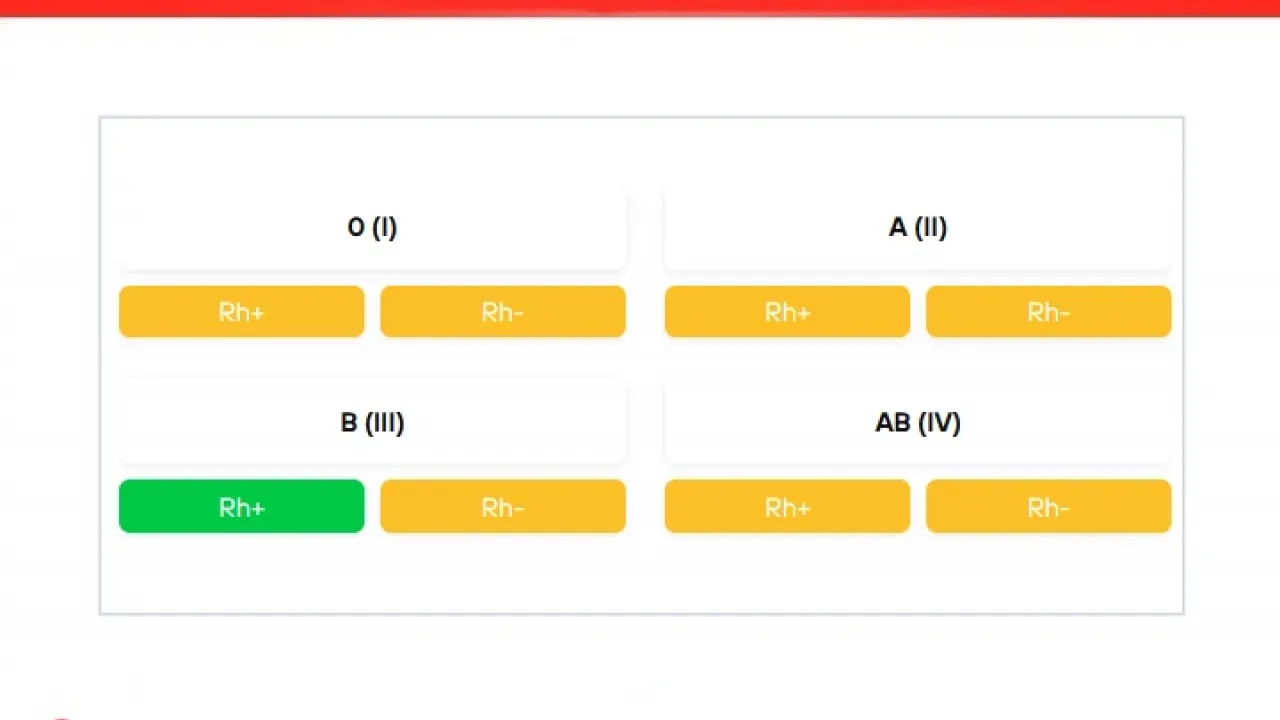Open the AB (IV) blood group header
The width and height of the screenshot is (1280, 720).
tap(918, 422)
